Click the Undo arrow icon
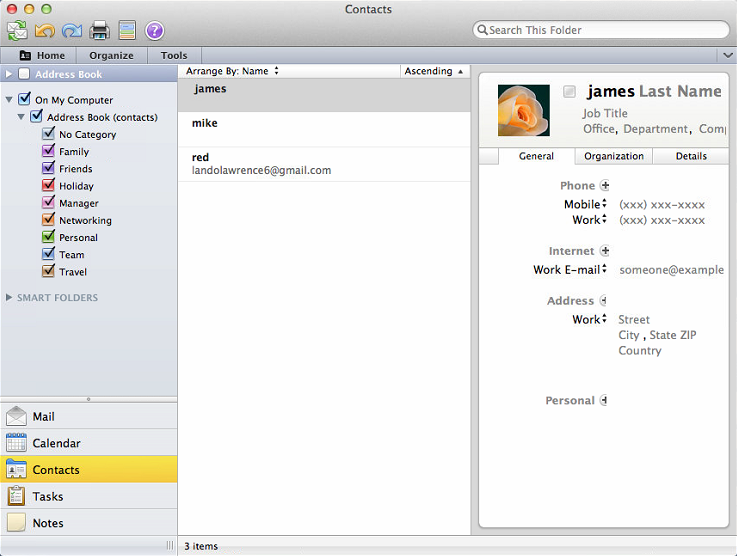737x556 pixels. click(45, 31)
